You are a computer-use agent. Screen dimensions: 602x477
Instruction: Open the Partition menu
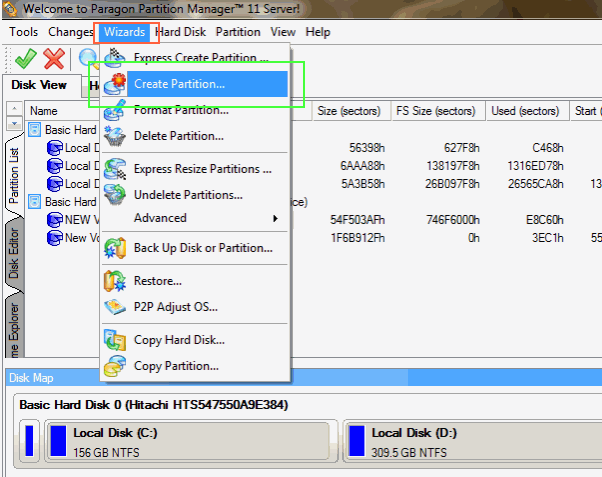237,32
